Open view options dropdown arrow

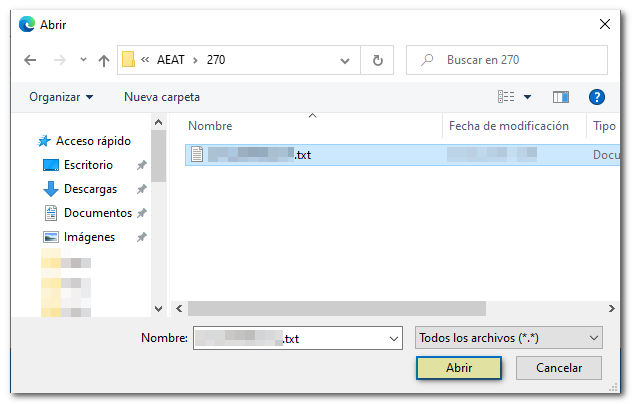click(x=527, y=97)
